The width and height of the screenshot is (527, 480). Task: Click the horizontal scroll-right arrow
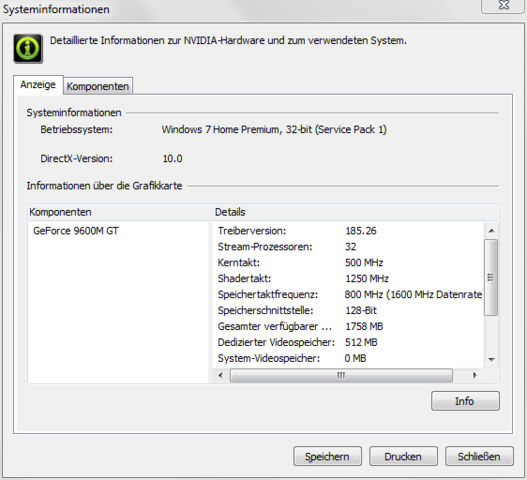[x=475, y=375]
